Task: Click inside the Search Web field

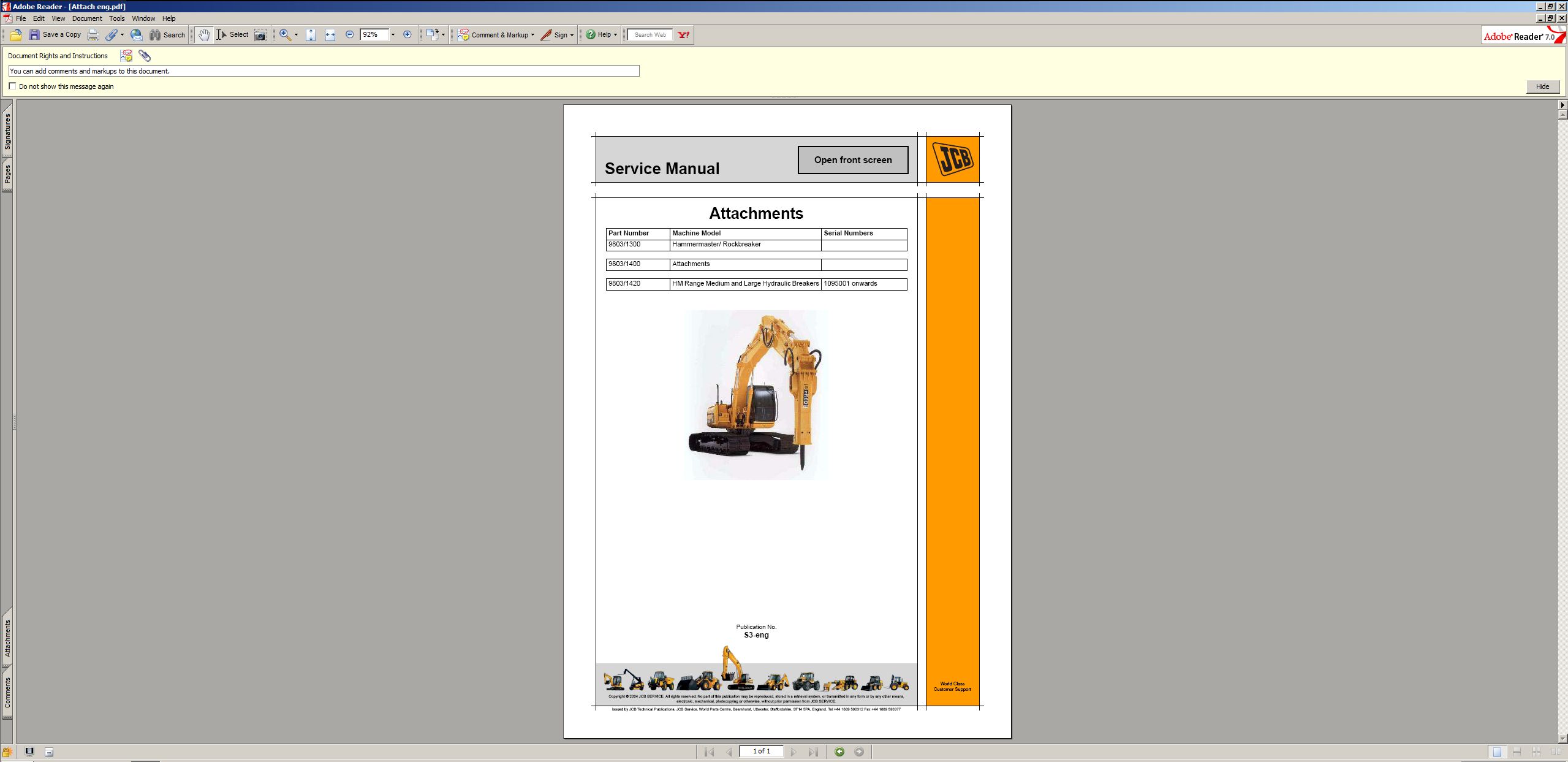Action: click(x=650, y=35)
